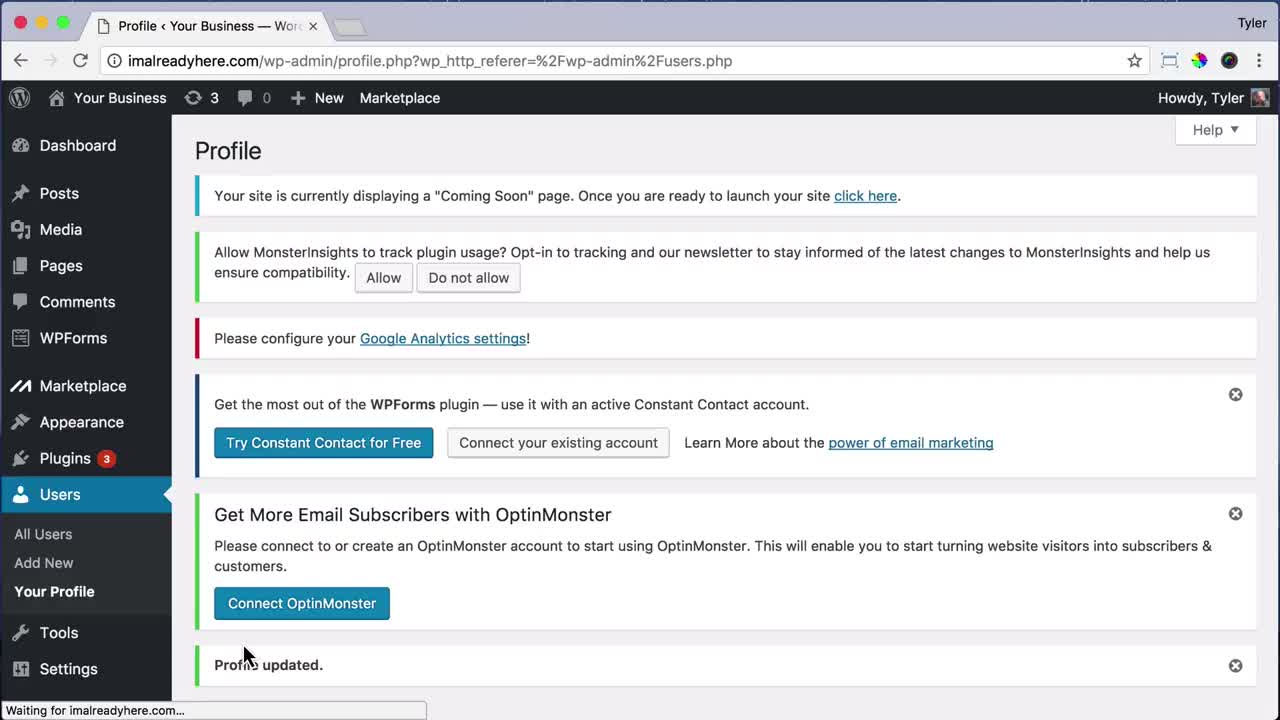The height and width of the screenshot is (720, 1280).
Task: Click the updates icon showing 3
Action: point(193,98)
